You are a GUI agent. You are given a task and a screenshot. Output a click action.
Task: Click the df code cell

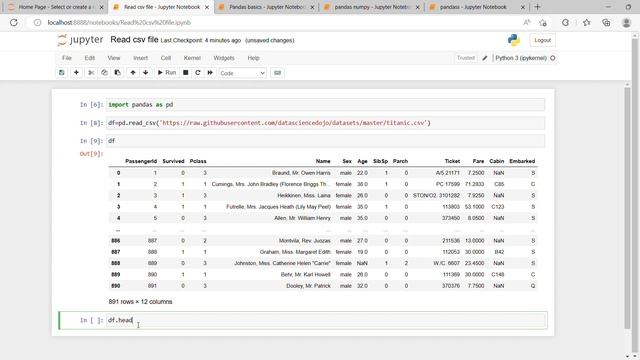[325, 141]
